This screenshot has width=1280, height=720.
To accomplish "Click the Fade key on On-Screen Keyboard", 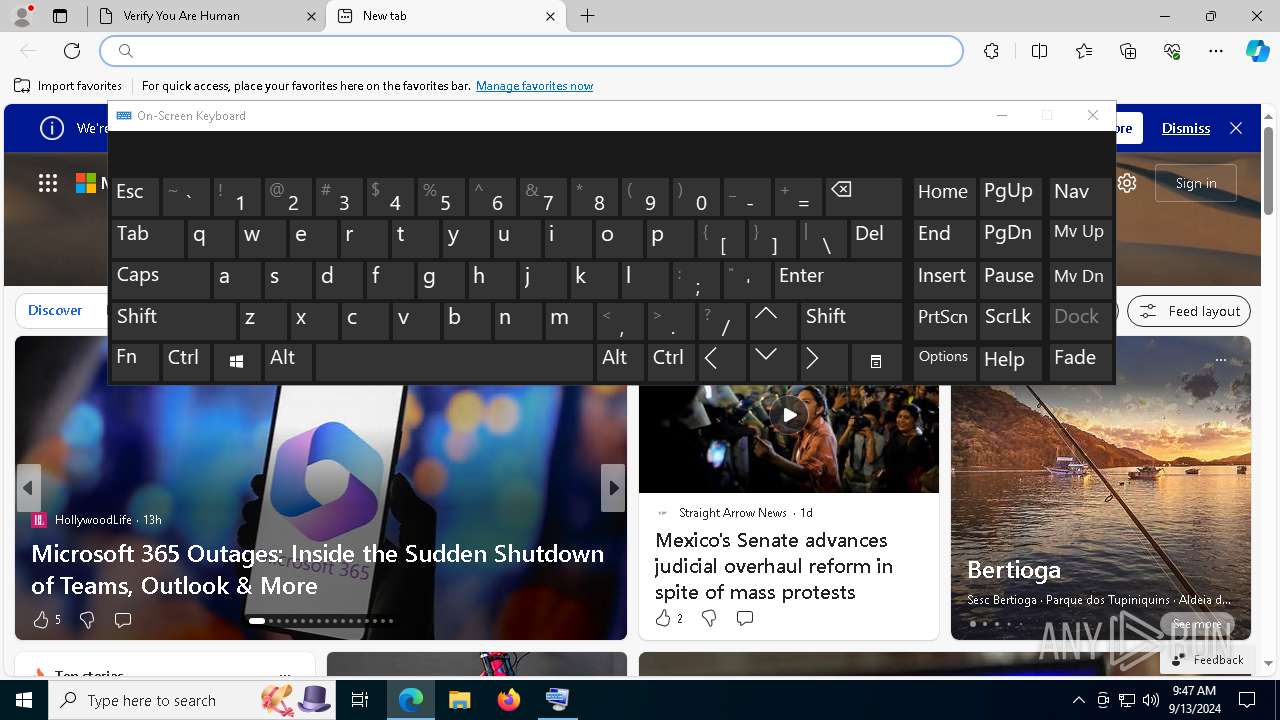I will [x=1080, y=362].
